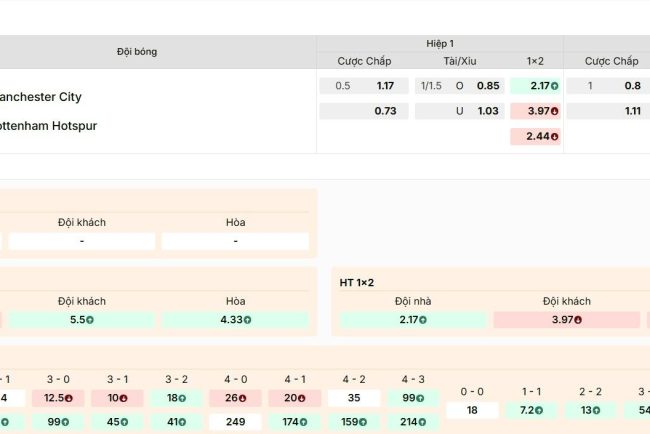Screen dimensions: 650x434
Task: Click the red down arrow beside 2.44
Action: click(x=554, y=136)
